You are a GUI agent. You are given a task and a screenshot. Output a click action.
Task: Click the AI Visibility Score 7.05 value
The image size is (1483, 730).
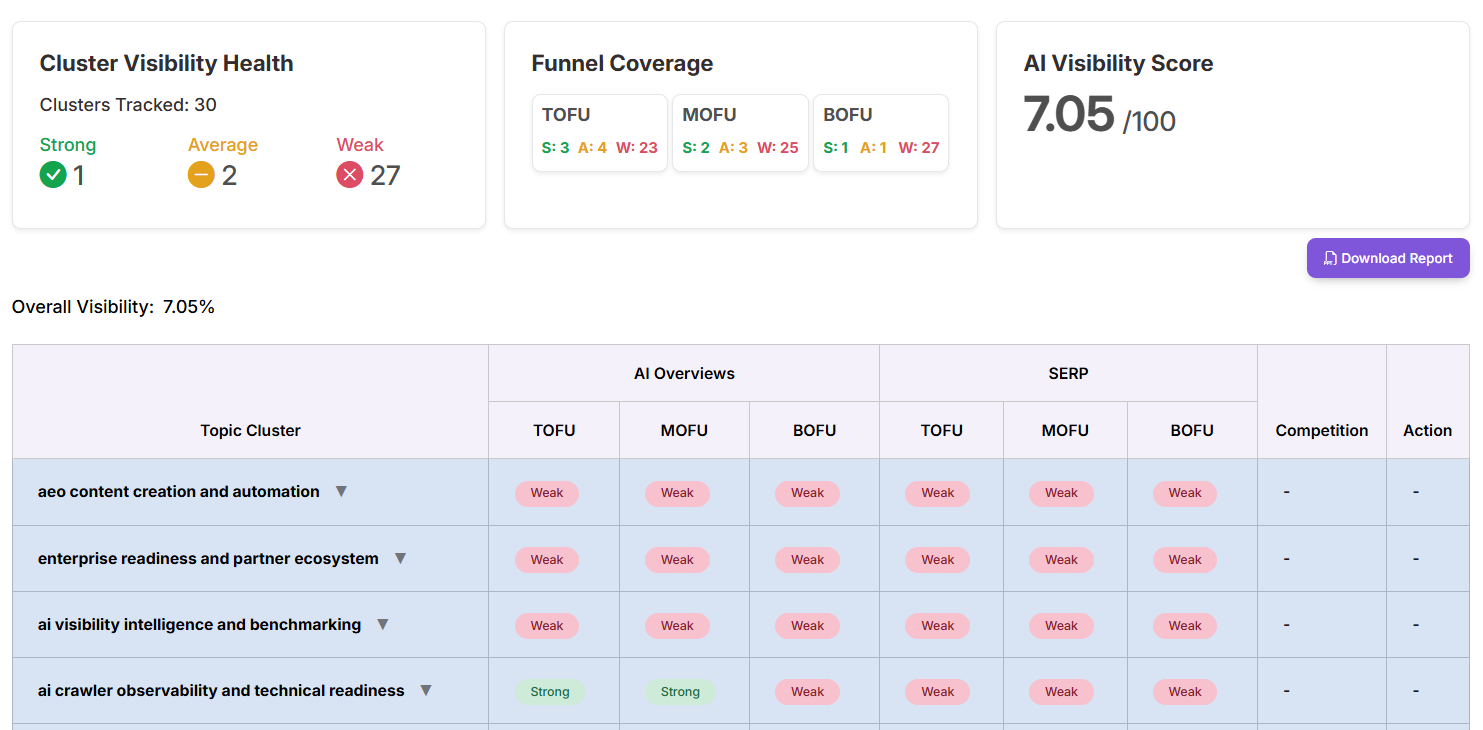pyautogui.click(x=1068, y=114)
